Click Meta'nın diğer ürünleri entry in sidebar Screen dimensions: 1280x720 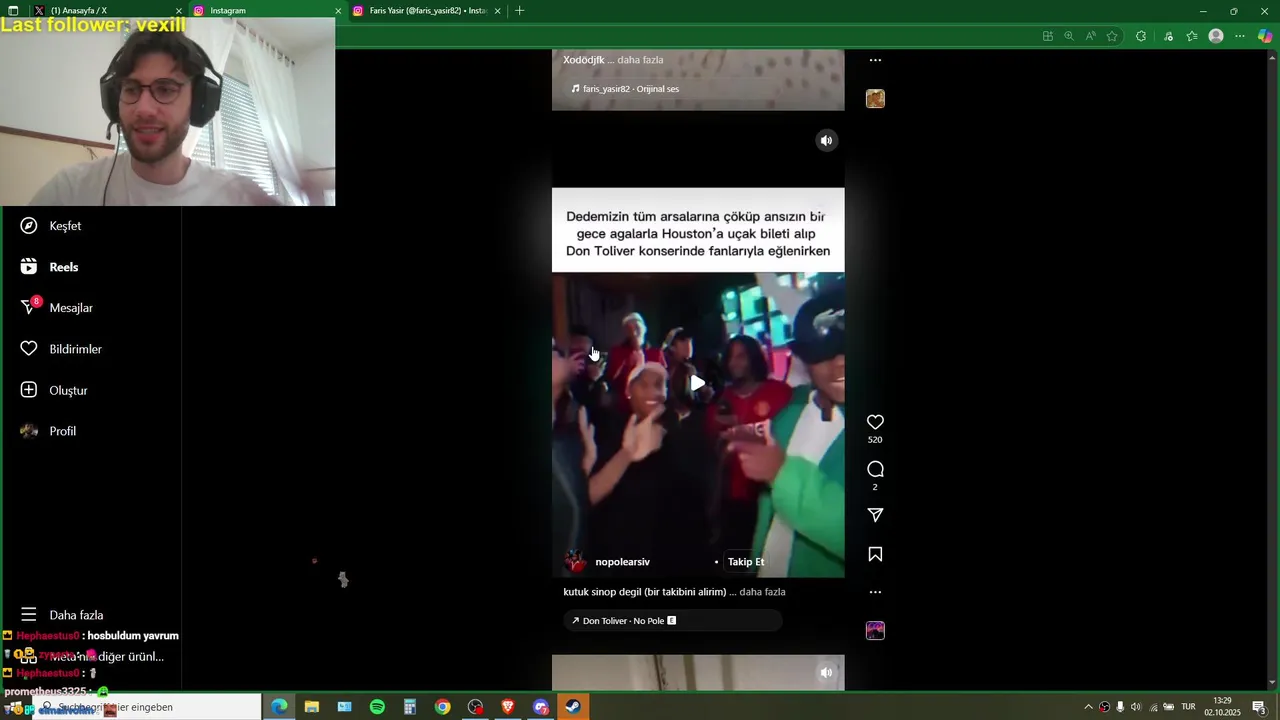[x=92, y=657]
